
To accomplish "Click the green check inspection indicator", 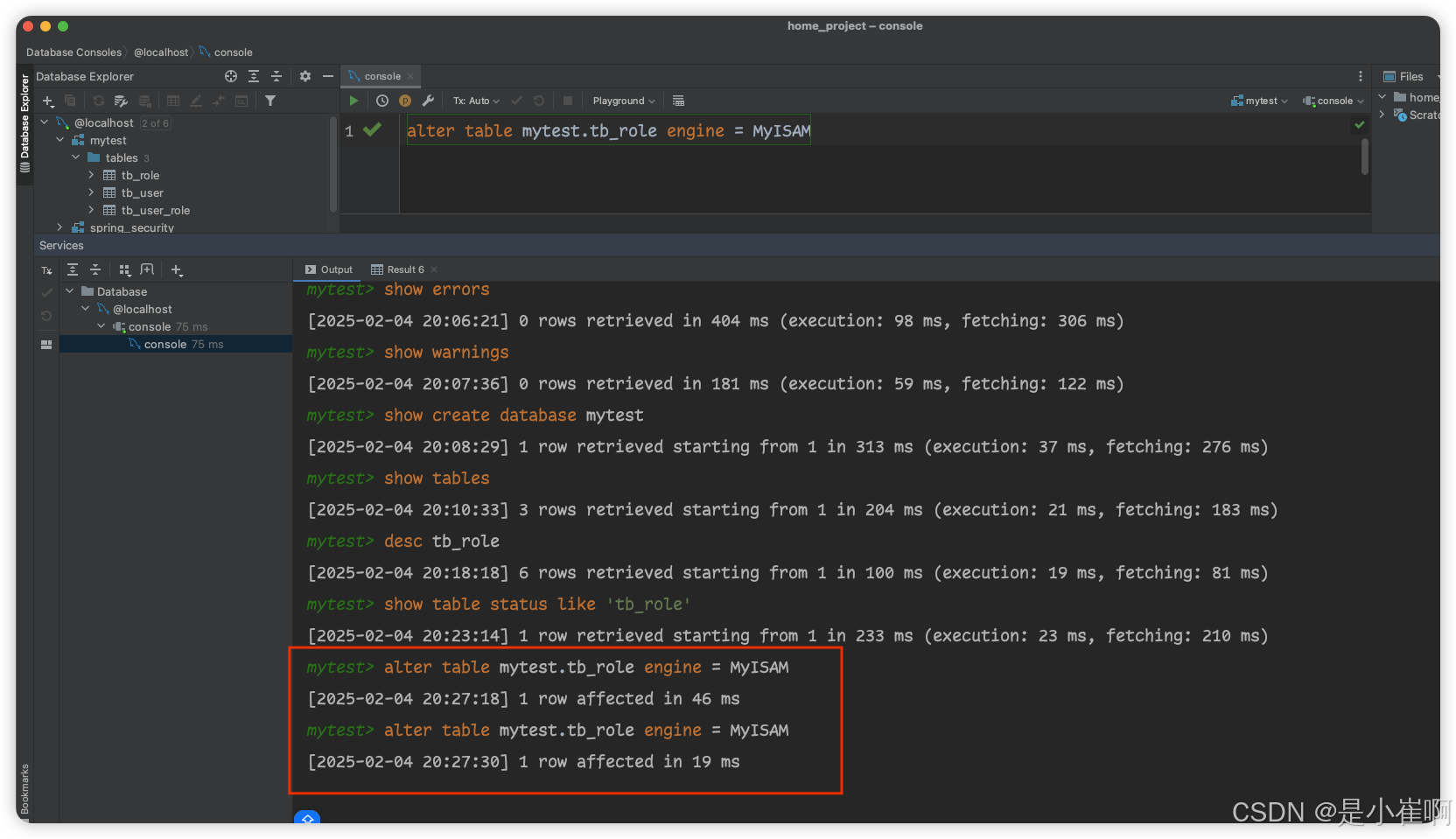I will point(1360,124).
